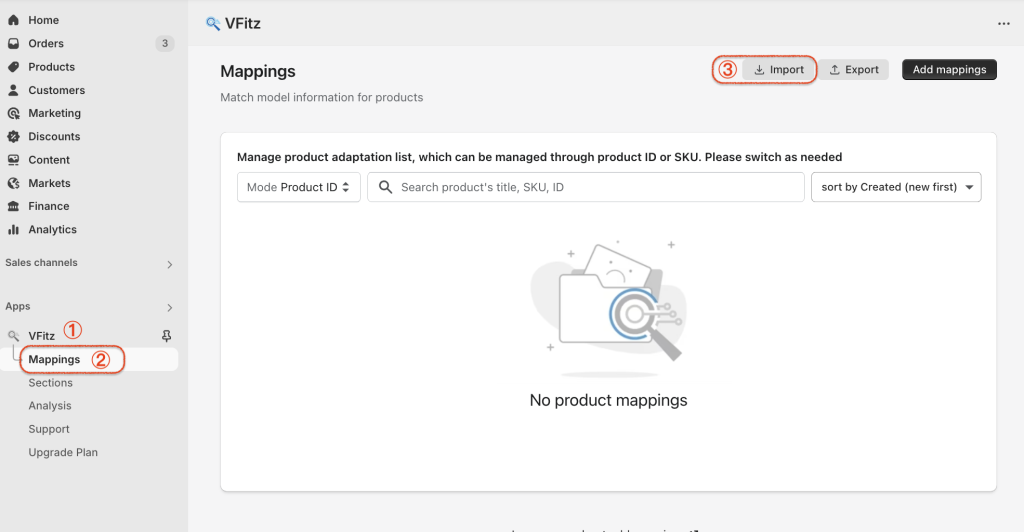Click 'Match model information for products' text
Image resolution: width=1024 pixels, height=532 pixels.
pyautogui.click(x=321, y=97)
